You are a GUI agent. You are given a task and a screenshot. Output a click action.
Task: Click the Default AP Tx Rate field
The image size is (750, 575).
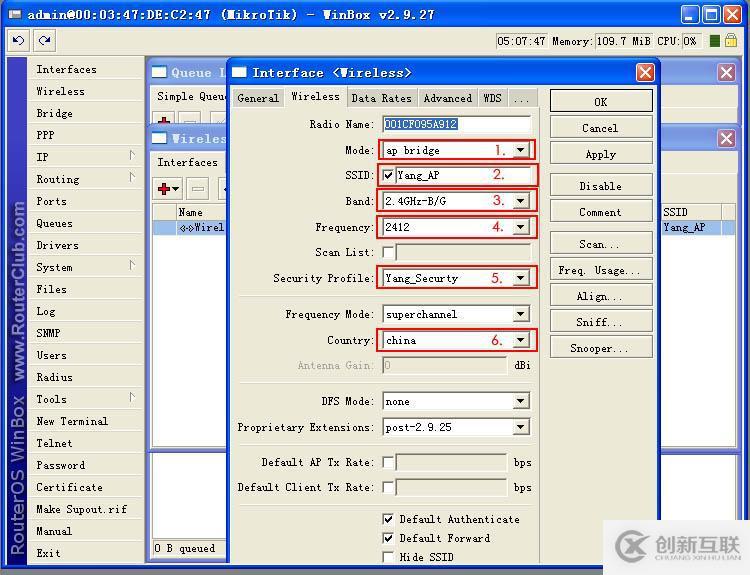451,462
